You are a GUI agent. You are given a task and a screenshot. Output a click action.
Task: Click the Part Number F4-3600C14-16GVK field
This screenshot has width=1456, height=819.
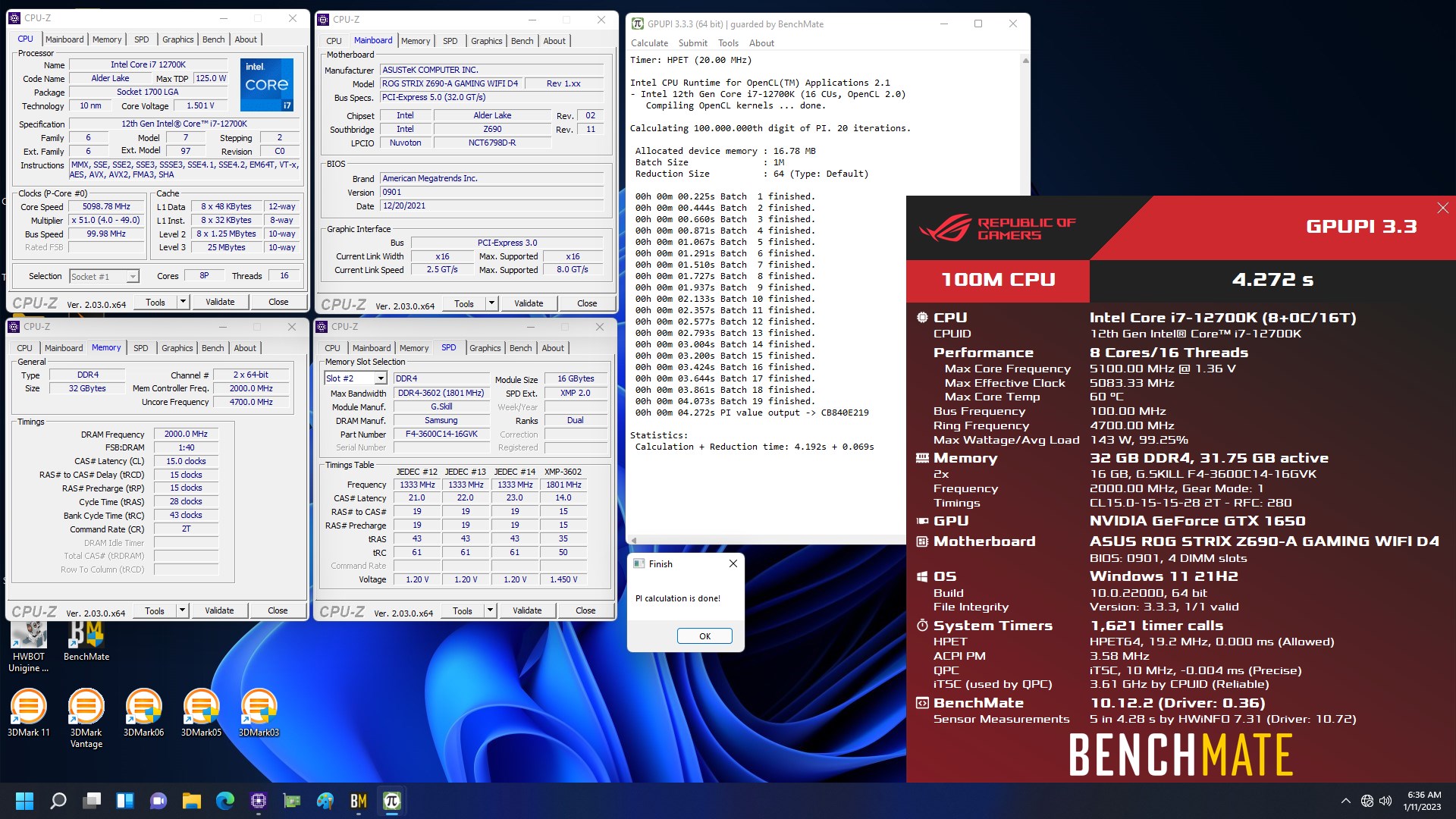(441, 435)
